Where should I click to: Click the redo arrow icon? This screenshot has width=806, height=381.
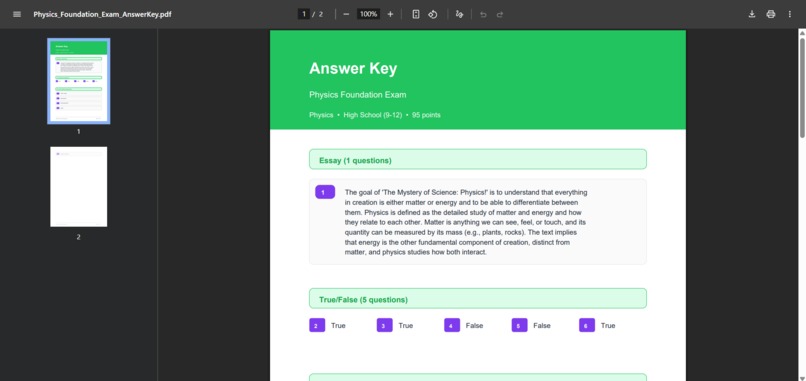point(500,14)
